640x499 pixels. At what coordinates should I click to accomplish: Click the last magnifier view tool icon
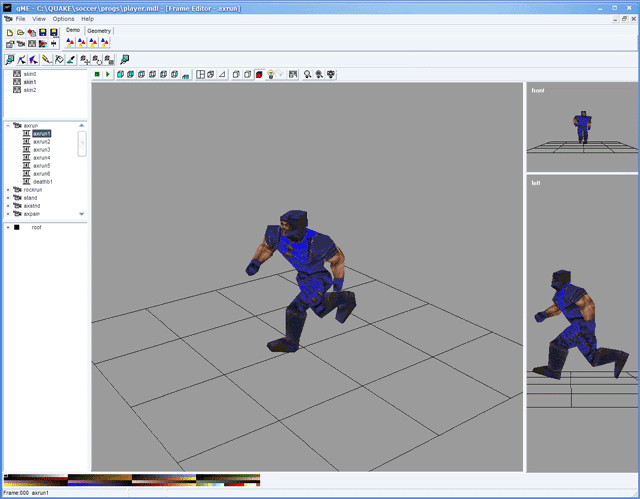[x=124, y=60]
